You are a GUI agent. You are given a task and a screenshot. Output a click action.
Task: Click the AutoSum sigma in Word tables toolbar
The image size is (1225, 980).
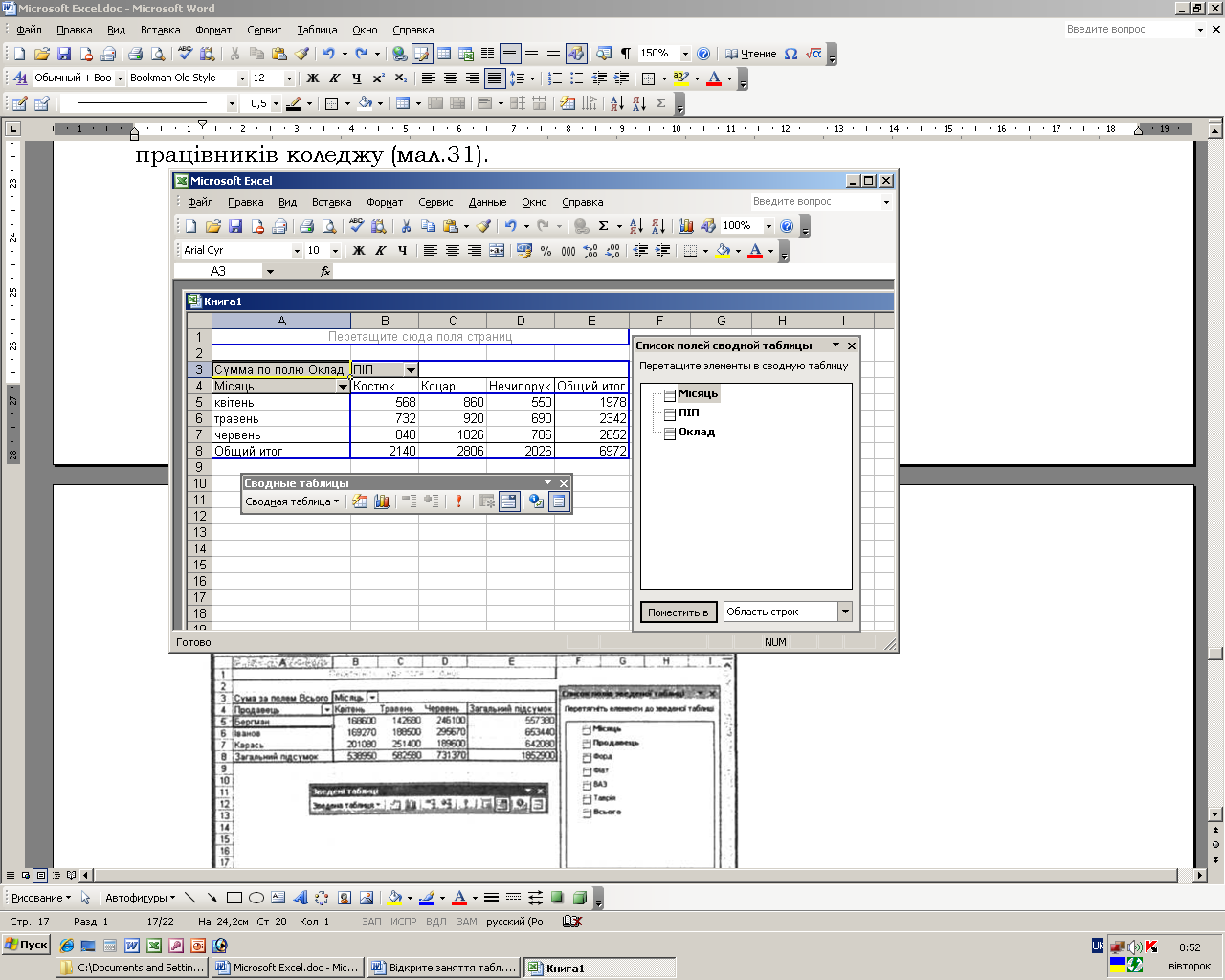661,103
